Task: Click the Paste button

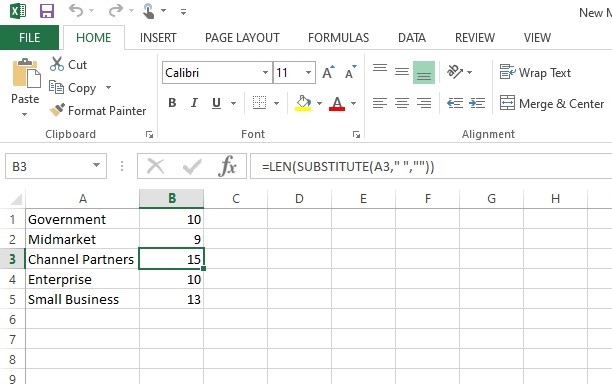Action: click(x=25, y=88)
